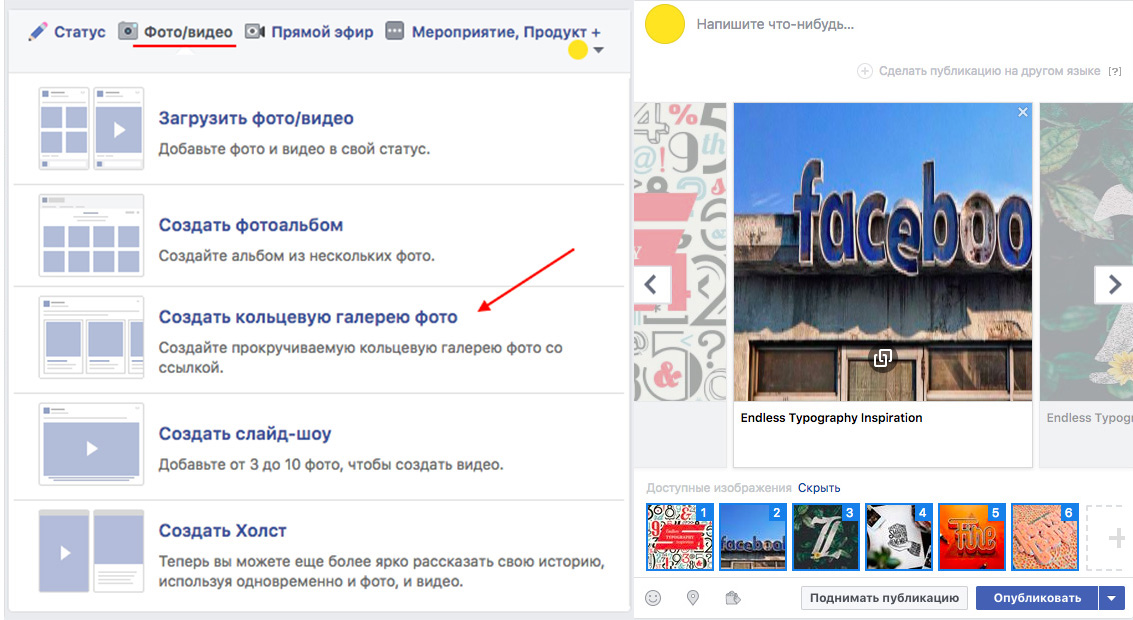Click the carousel icon on the facebook image
This screenshot has width=1133, height=620.
[882, 358]
